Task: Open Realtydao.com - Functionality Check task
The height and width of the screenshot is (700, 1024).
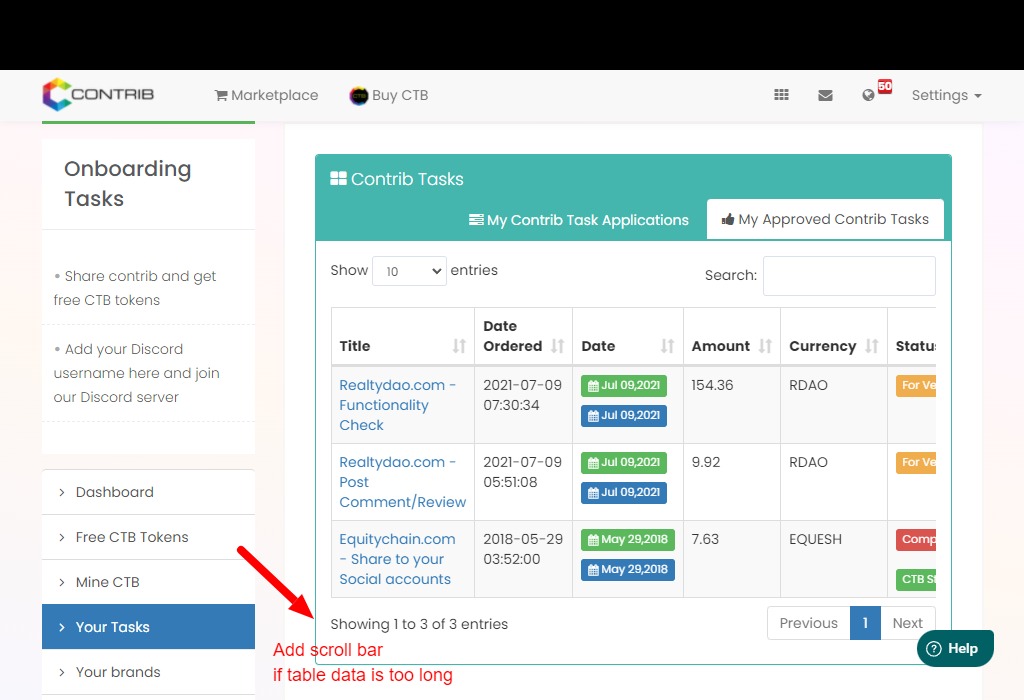Action: (397, 405)
